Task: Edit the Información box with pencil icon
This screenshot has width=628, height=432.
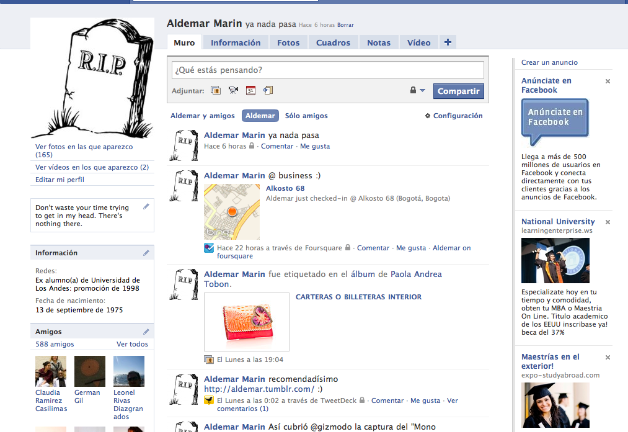Action: coord(146,253)
